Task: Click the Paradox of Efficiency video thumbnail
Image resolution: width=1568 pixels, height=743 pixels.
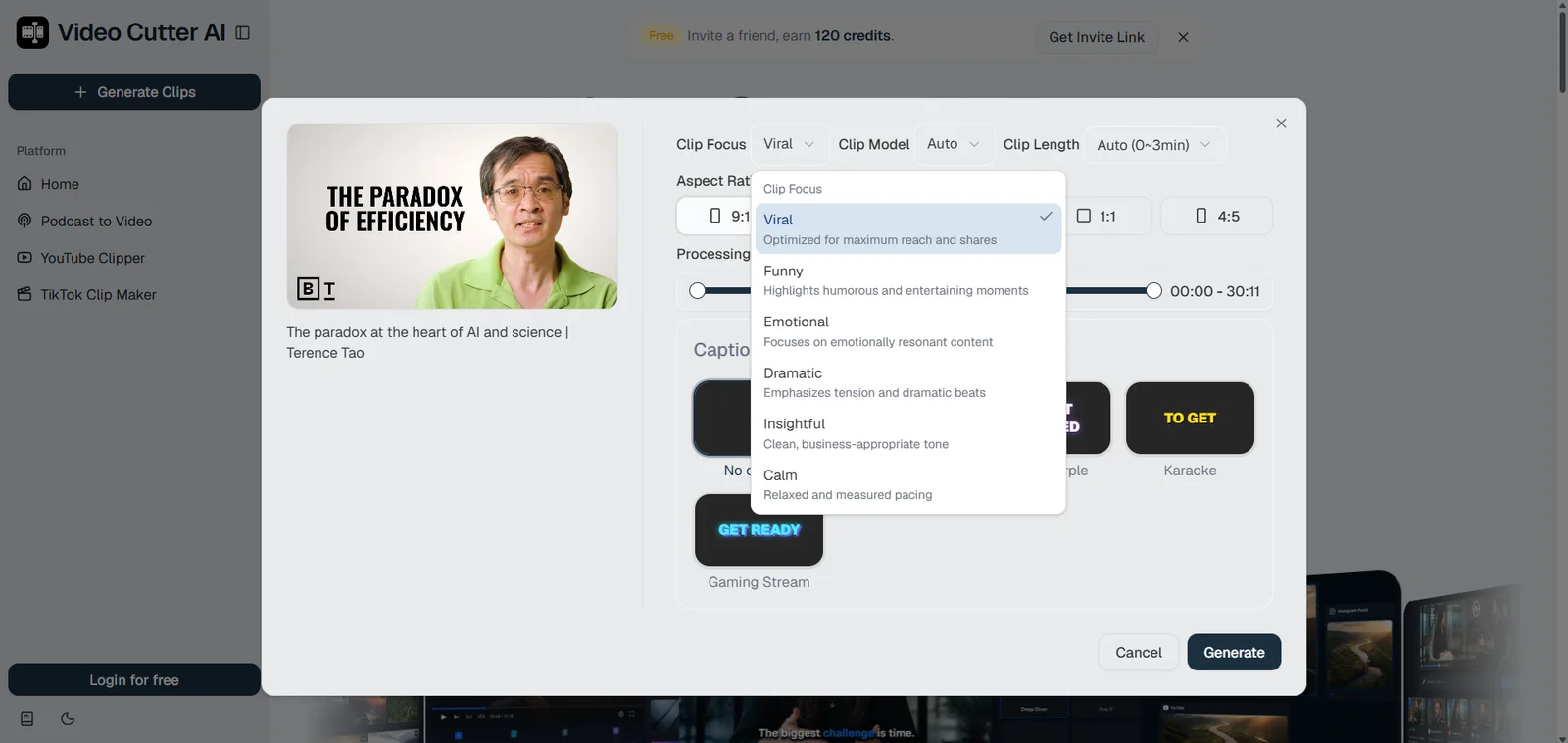Action: click(453, 217)
